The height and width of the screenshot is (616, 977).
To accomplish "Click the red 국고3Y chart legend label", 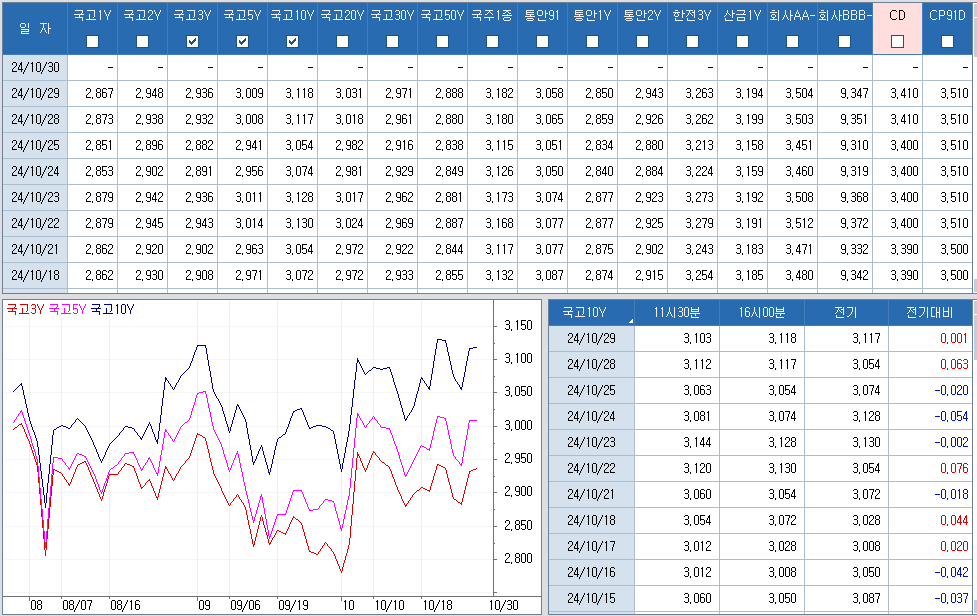I will 25,309.
